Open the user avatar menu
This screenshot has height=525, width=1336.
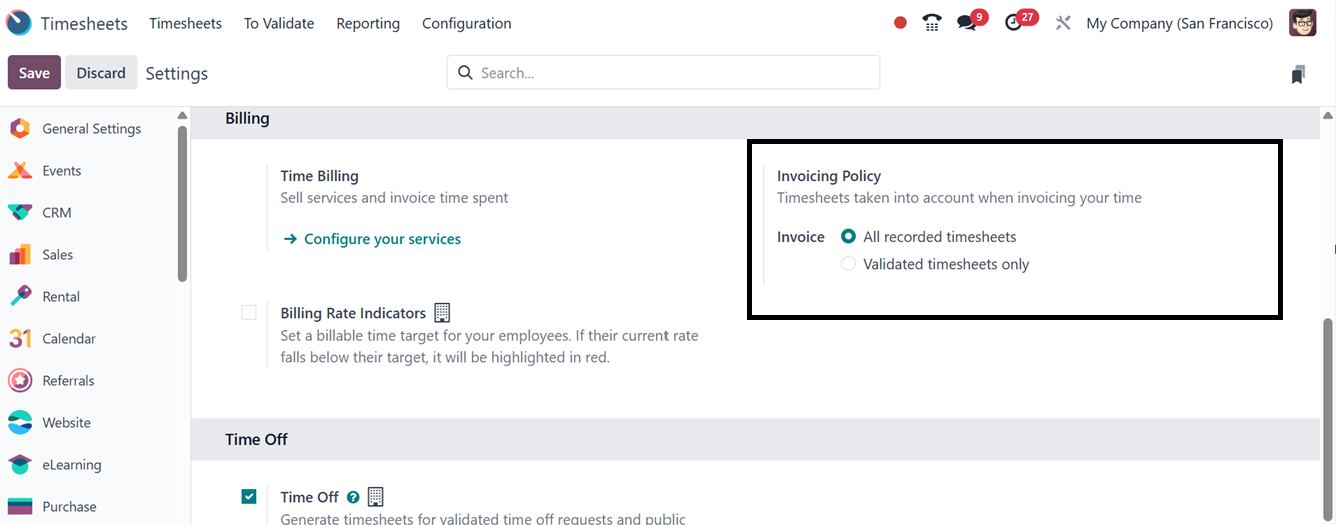point(1302,23)
